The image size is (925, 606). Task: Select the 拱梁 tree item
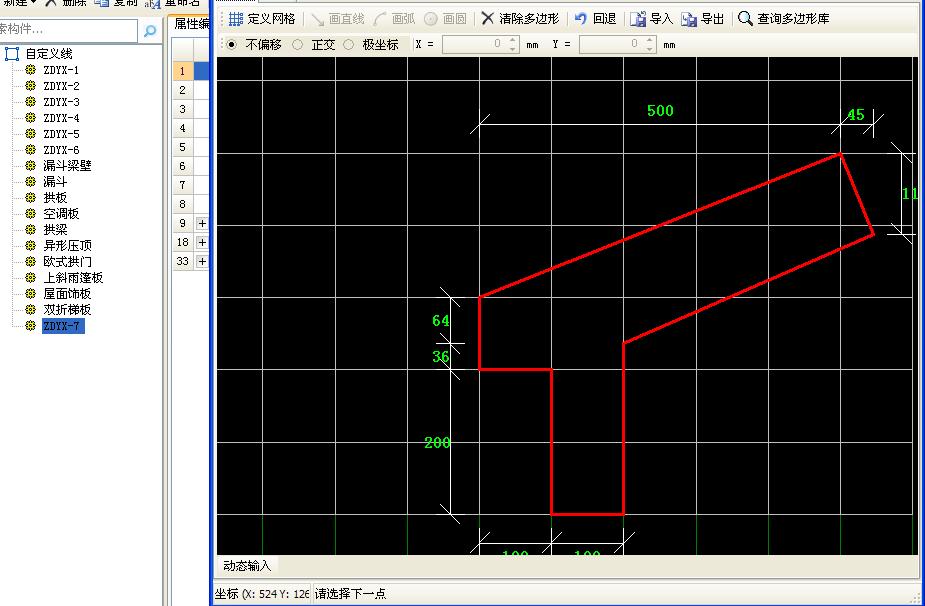[55, 230]
